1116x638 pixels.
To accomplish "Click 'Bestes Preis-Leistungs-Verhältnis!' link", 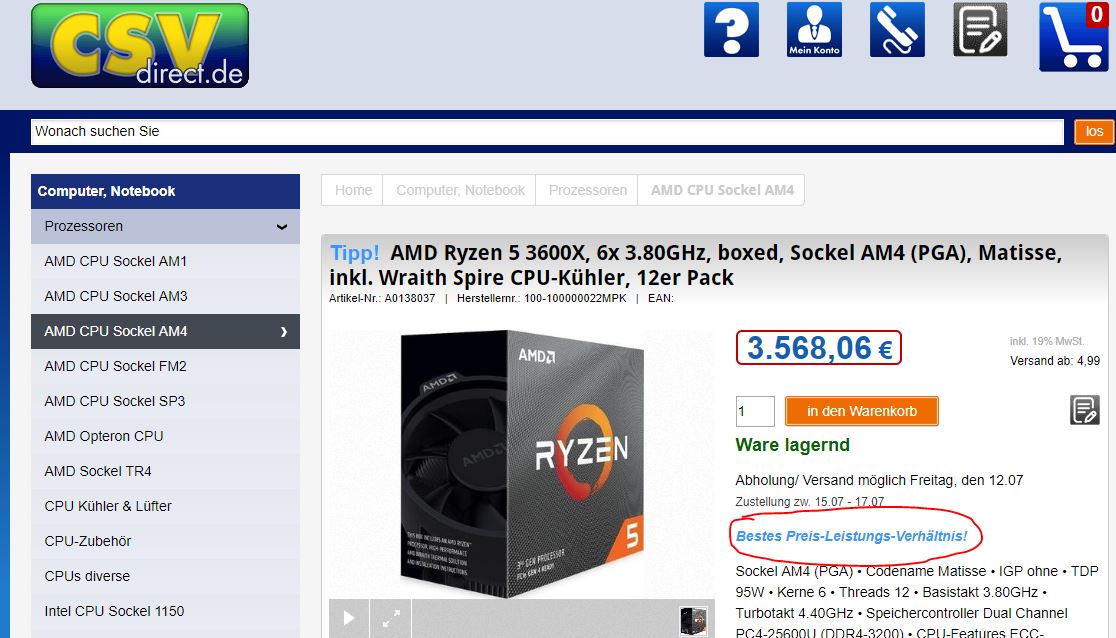I will [851, 536].
